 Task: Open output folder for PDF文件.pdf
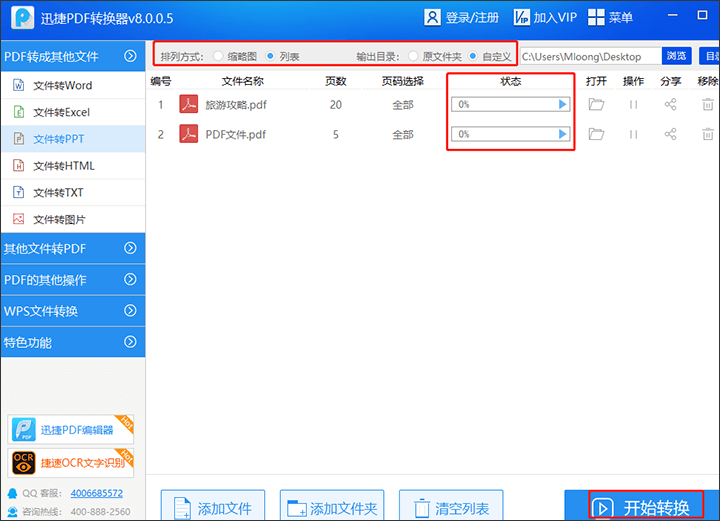[596, 134]
